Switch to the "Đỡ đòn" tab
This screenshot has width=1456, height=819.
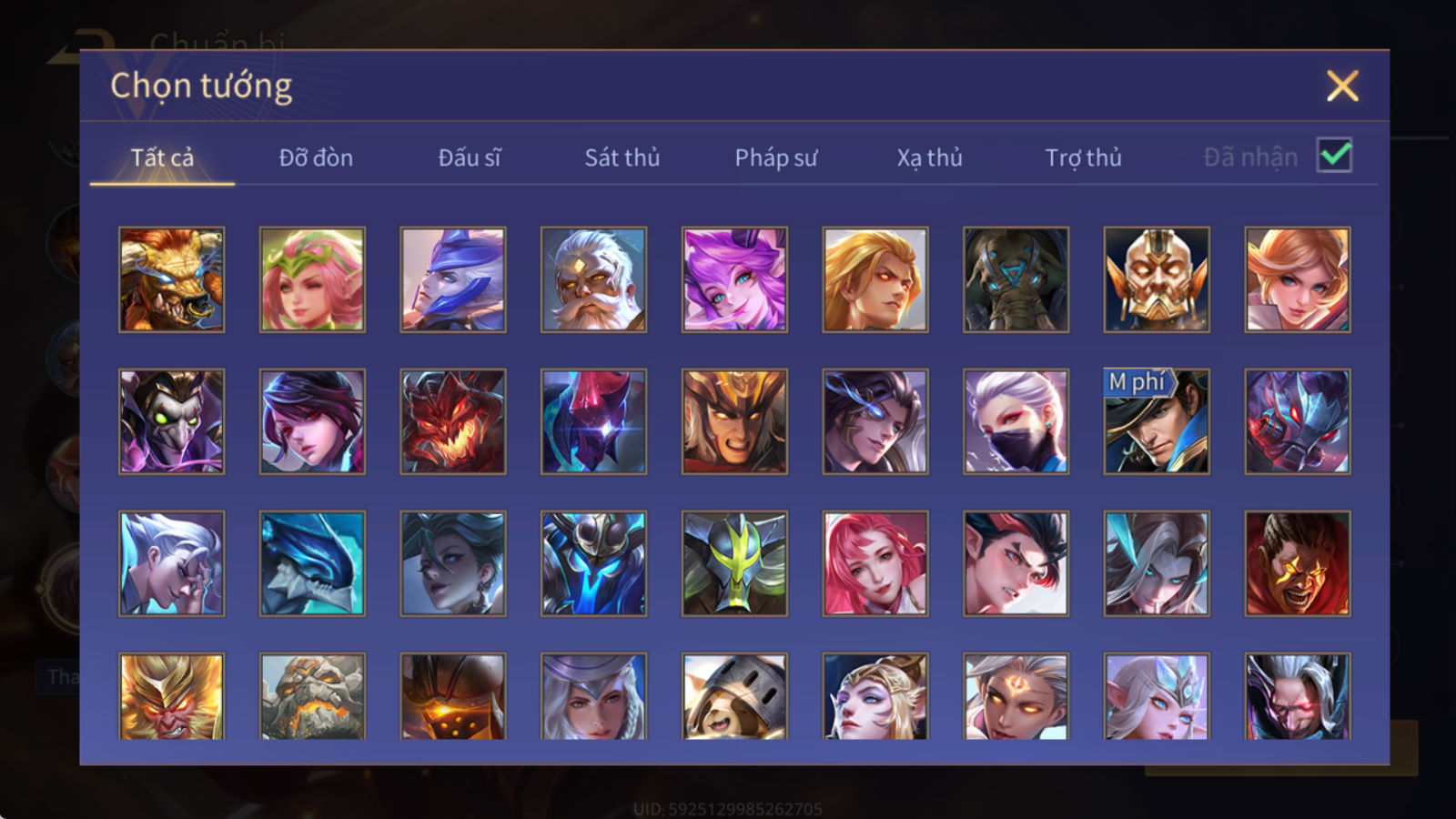[316, 157]
